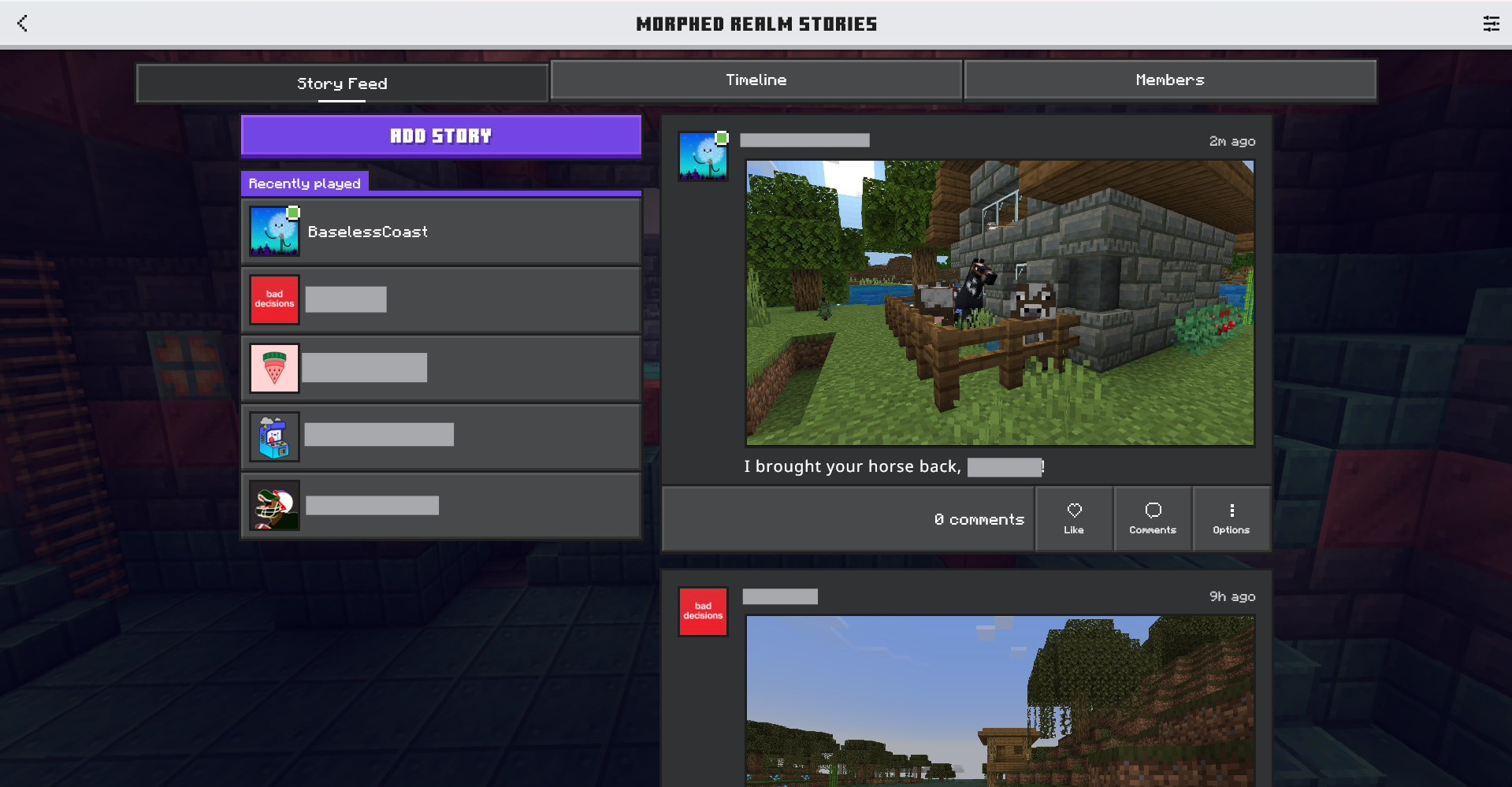Select the player row with watermelon avatar
The width and height of the screenshot is (1512, 787).
tap(441, 368)
